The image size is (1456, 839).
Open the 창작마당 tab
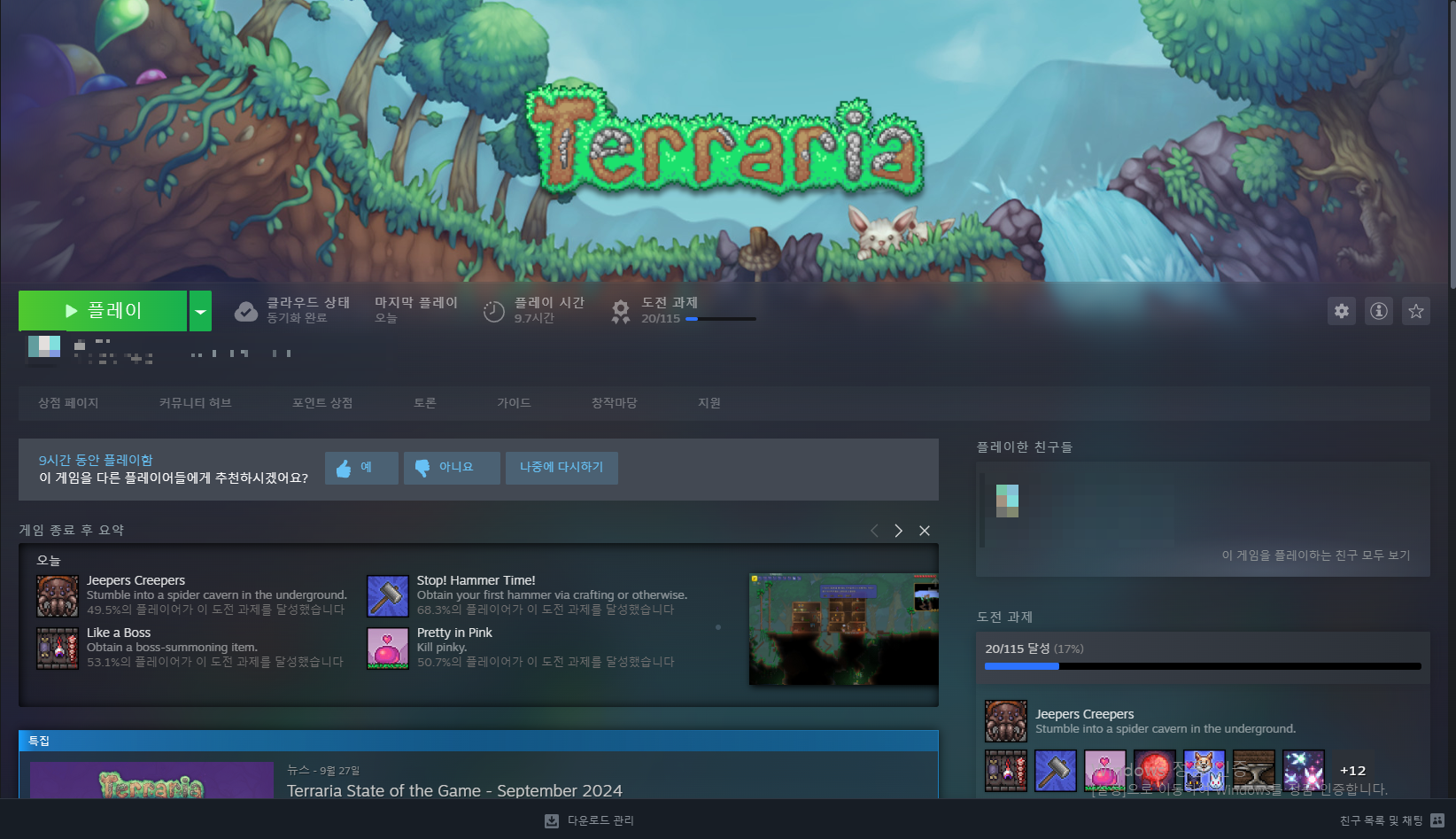pos(615,403)
